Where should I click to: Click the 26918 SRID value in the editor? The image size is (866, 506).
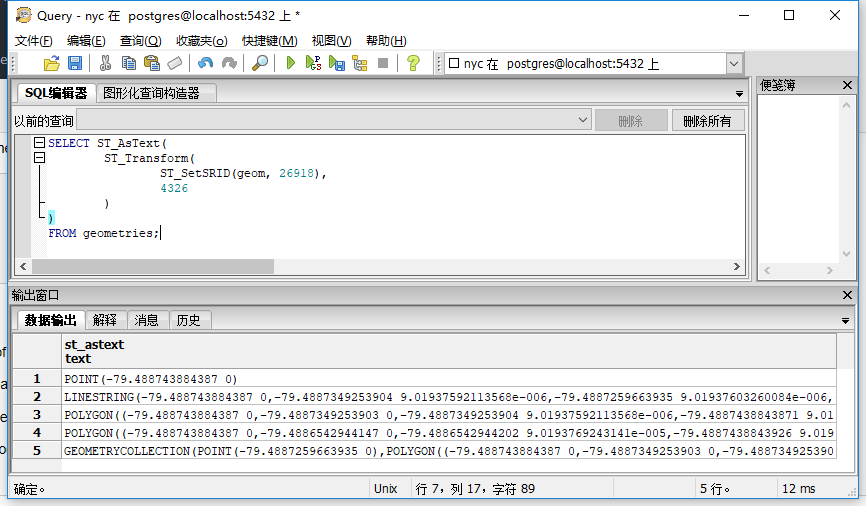coord(297,173)
